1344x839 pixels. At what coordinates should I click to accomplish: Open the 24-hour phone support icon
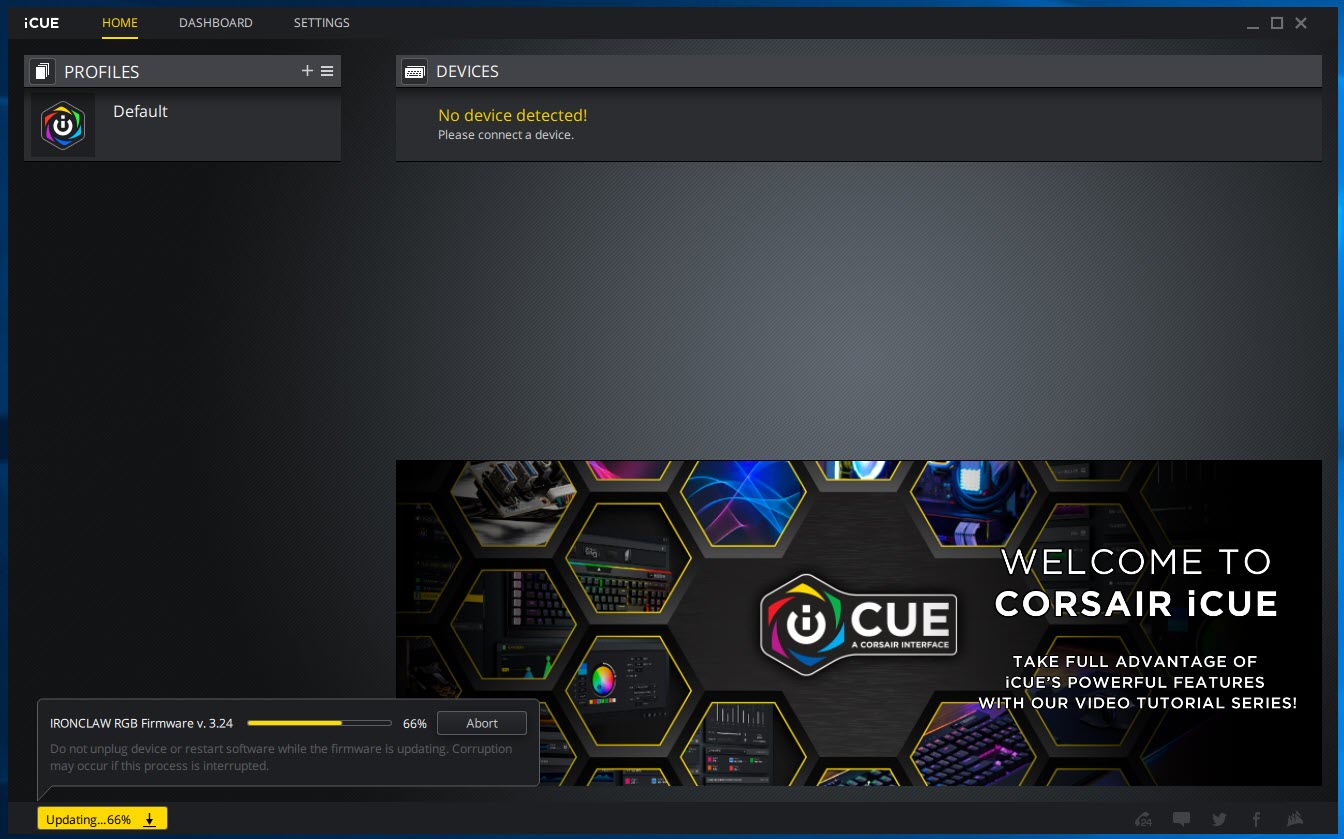click(1144, 819)
